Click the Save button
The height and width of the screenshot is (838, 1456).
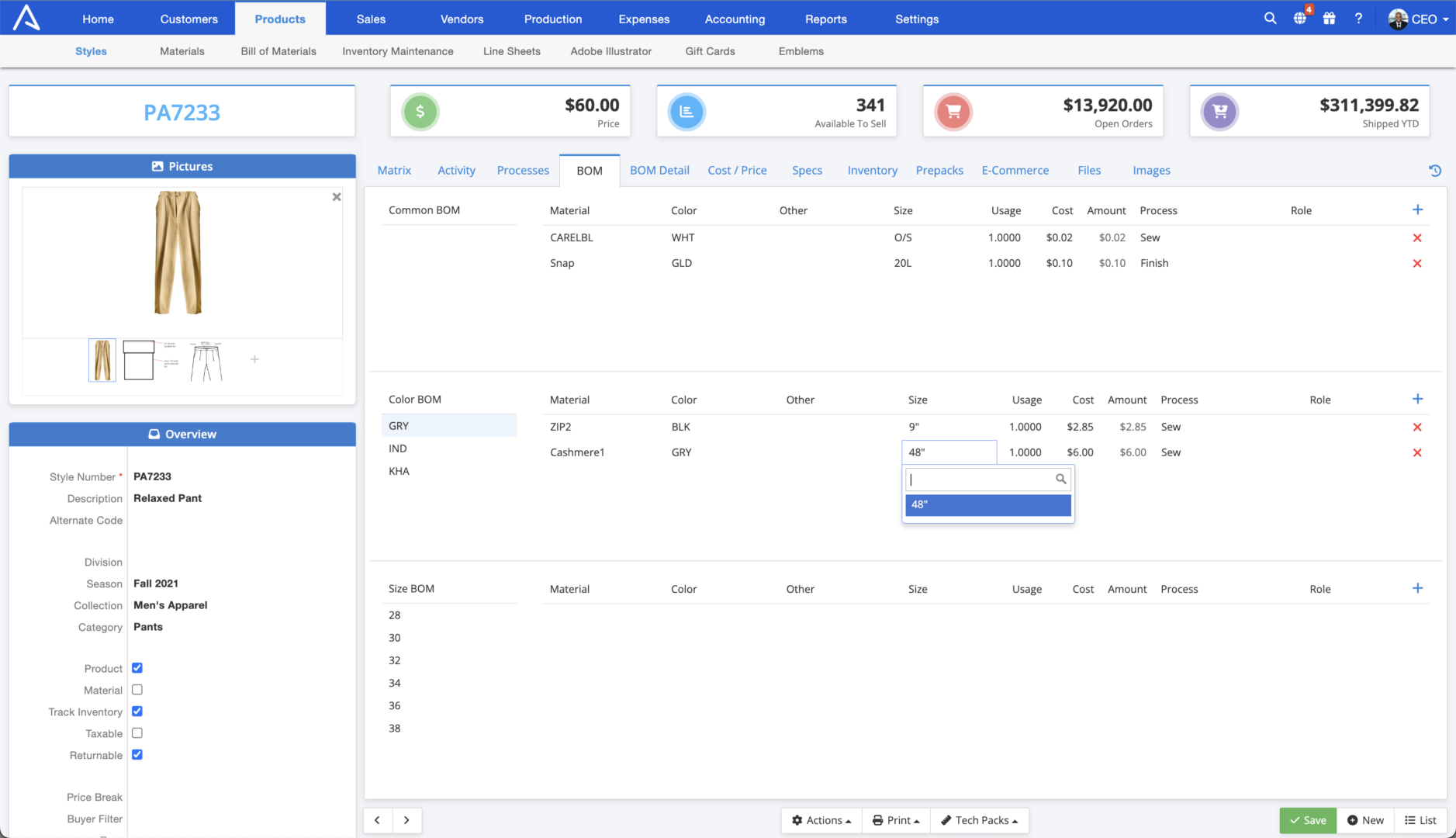1308,820
